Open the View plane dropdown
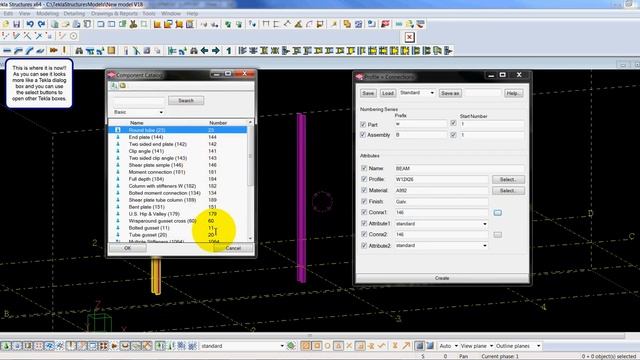This screenshot has width=640, height=360. 476,346
